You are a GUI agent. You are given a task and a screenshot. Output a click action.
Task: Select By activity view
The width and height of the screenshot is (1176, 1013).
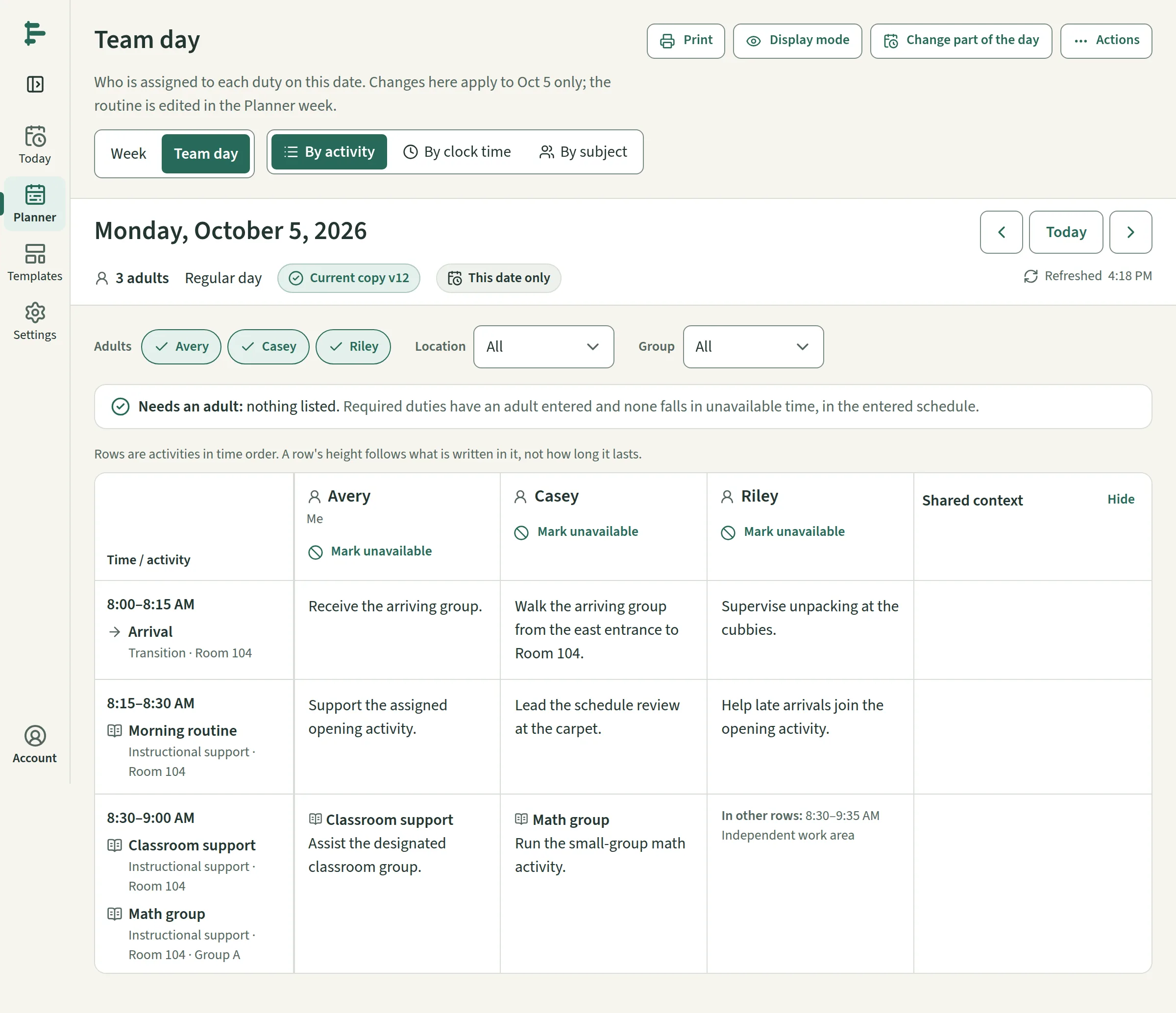point(329,151)
